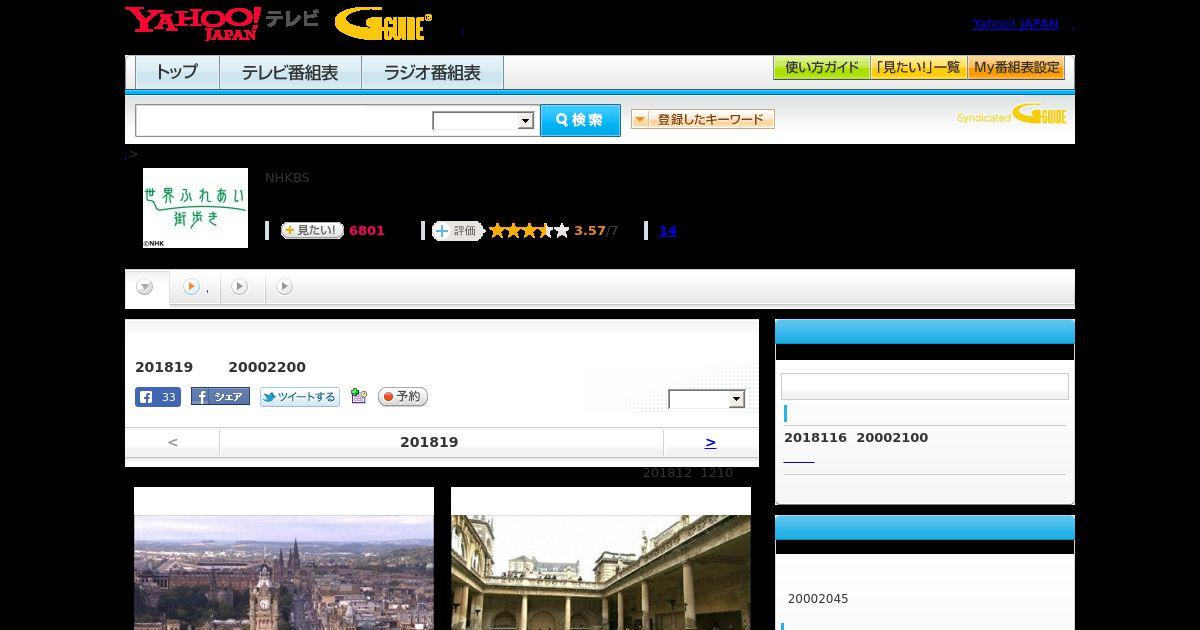Switch to the トップ tab
1200x630 pixels.
pyautogui.click(x=177, y=72)
